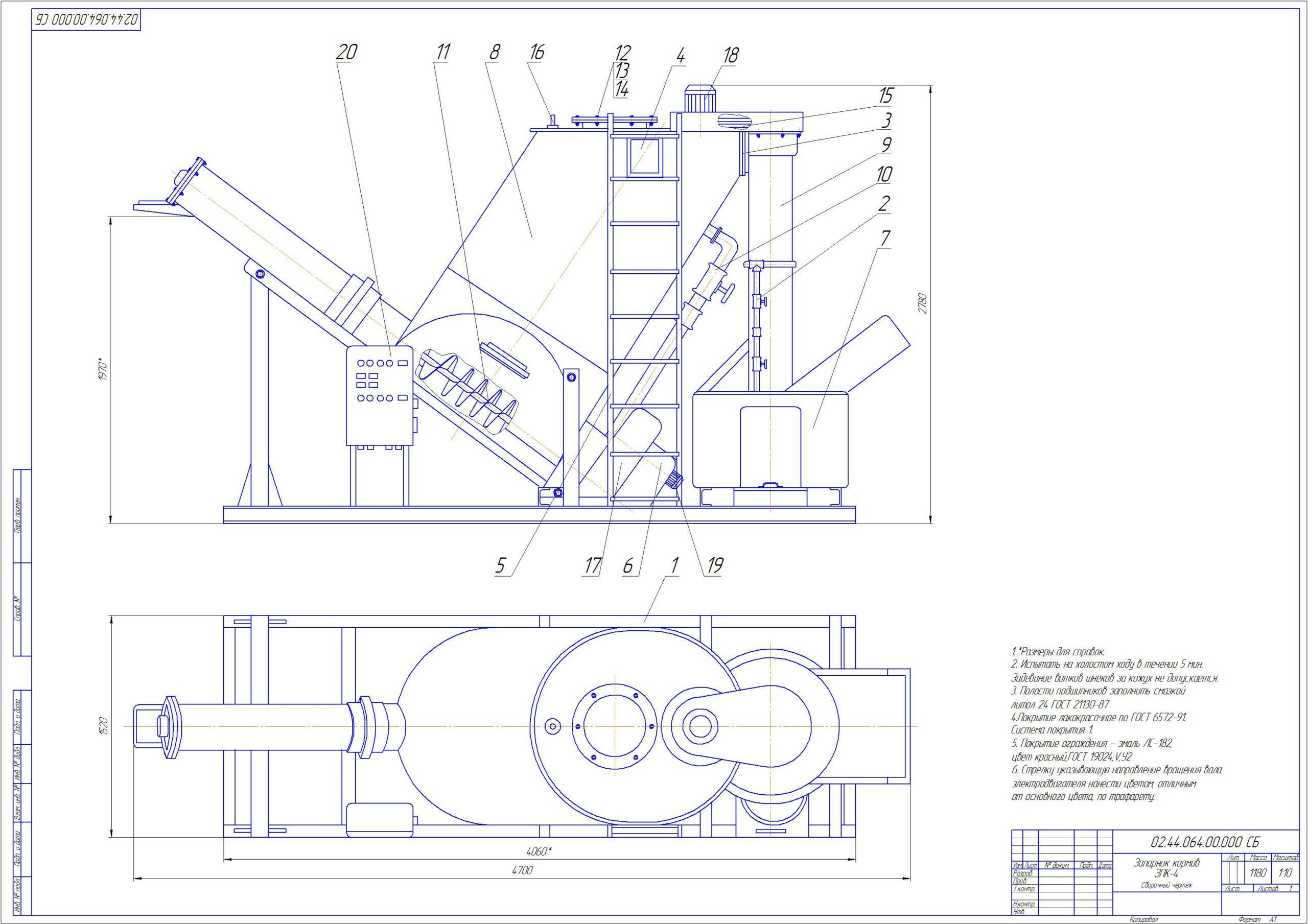
Task: Click part callout number 20
Action: coord(346,53)
